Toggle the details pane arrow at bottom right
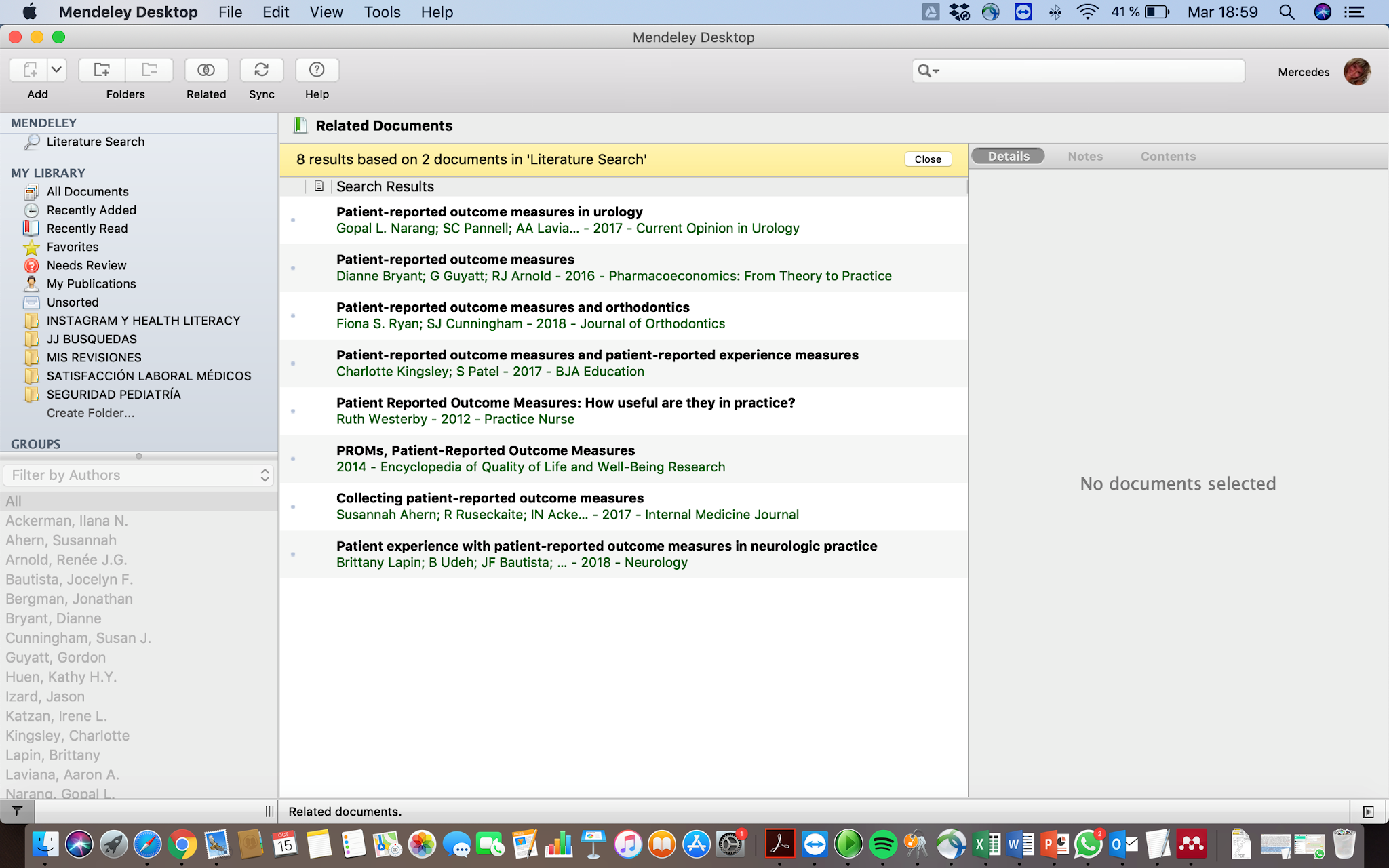Screen dimensions: 1389x868 pos(1368,812)
